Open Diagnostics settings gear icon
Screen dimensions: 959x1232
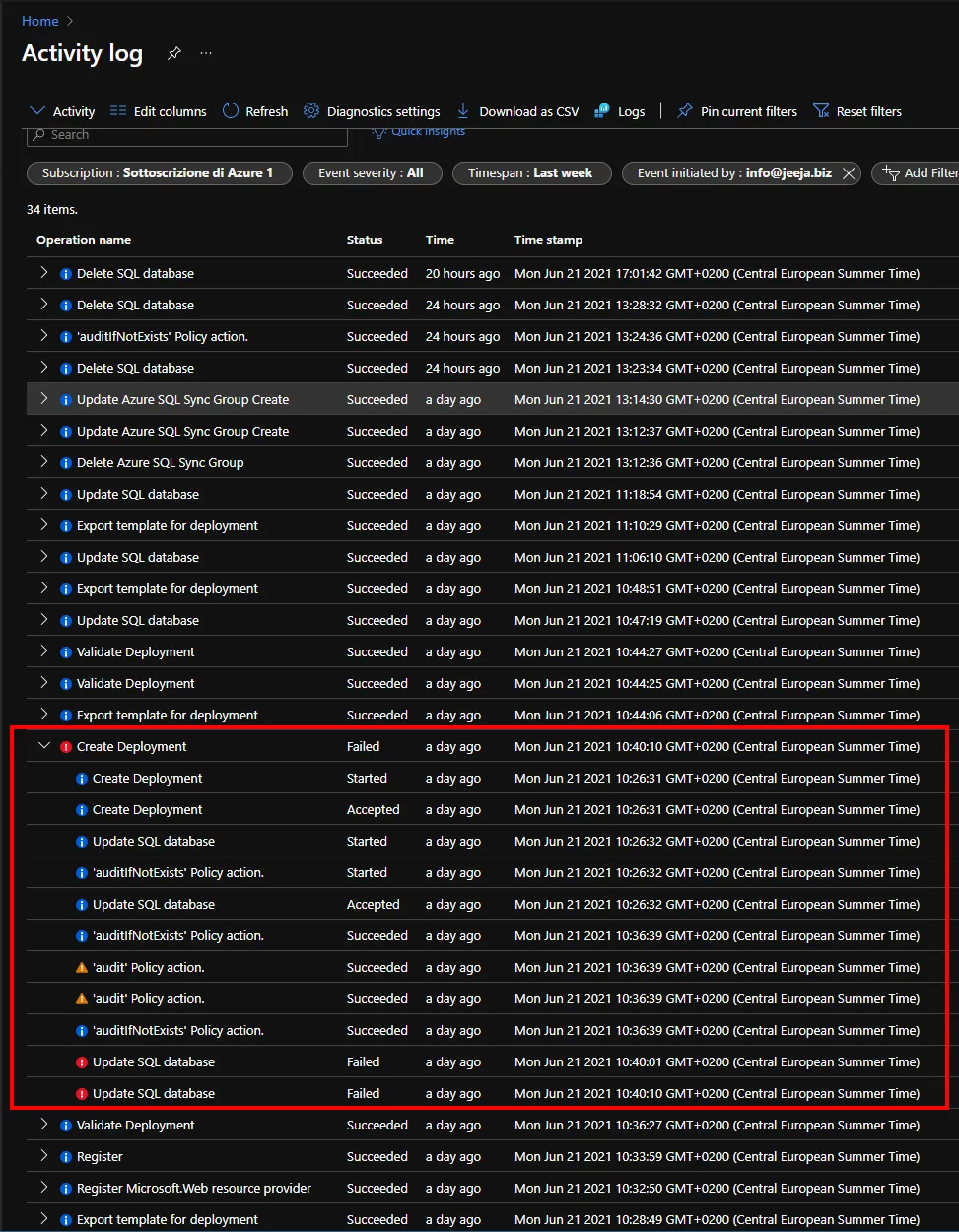pos(311,111)
